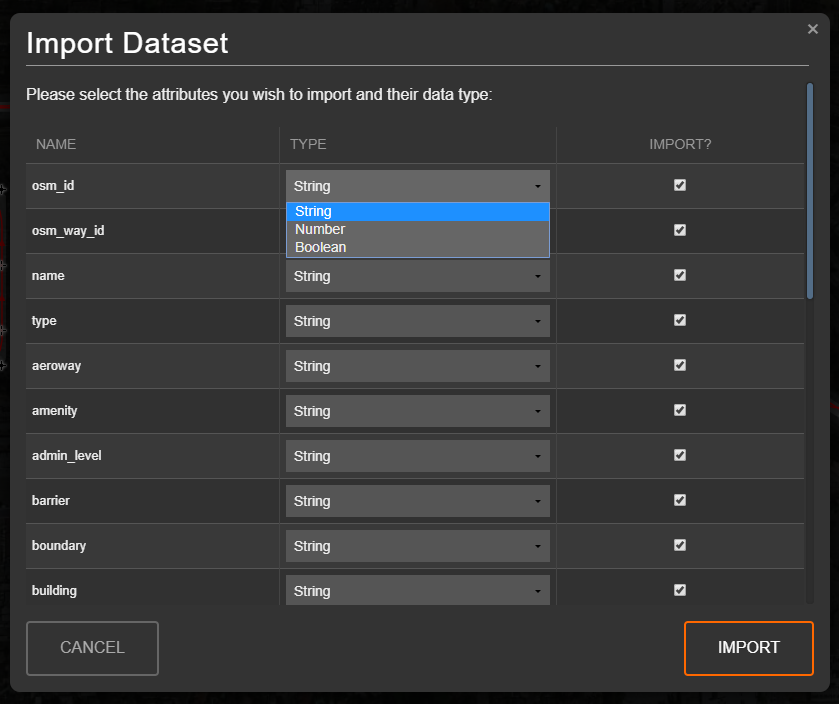Uncheck the import checkbox for osm_id

679,185
